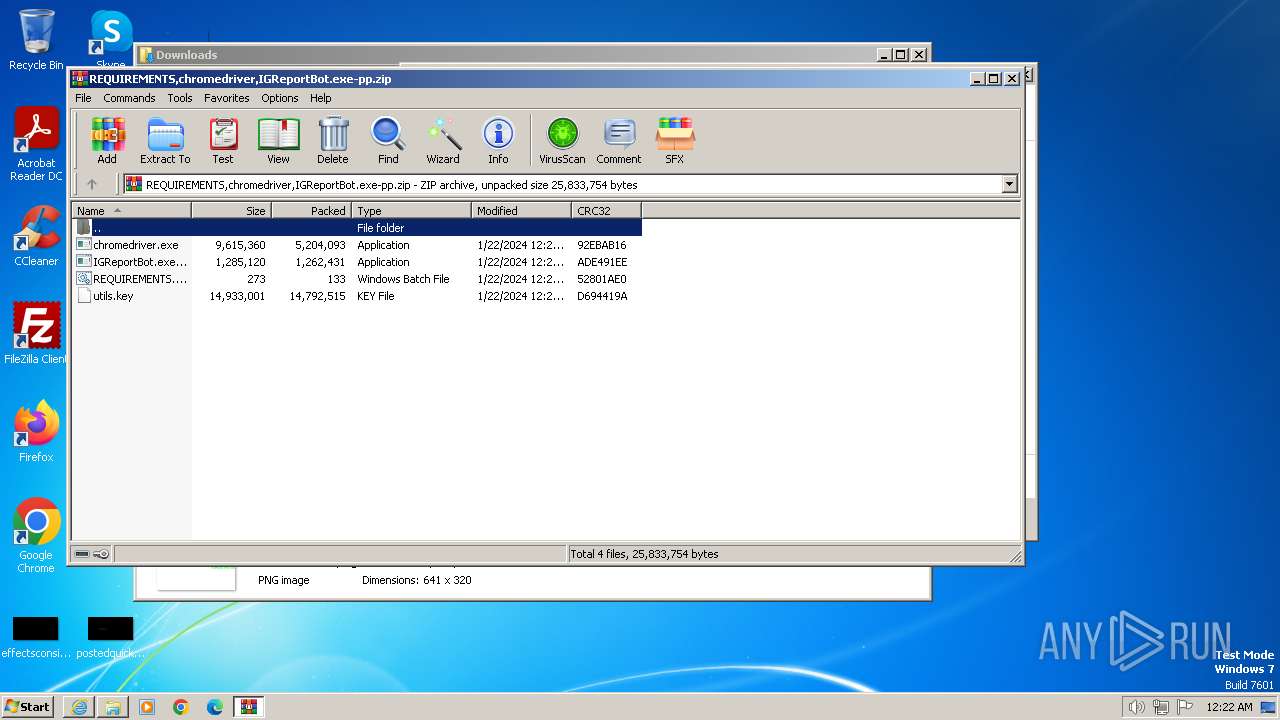Sort by the Size column header
The width and height of the screenshot is (1280, 720).
click(x=231, y=211)
